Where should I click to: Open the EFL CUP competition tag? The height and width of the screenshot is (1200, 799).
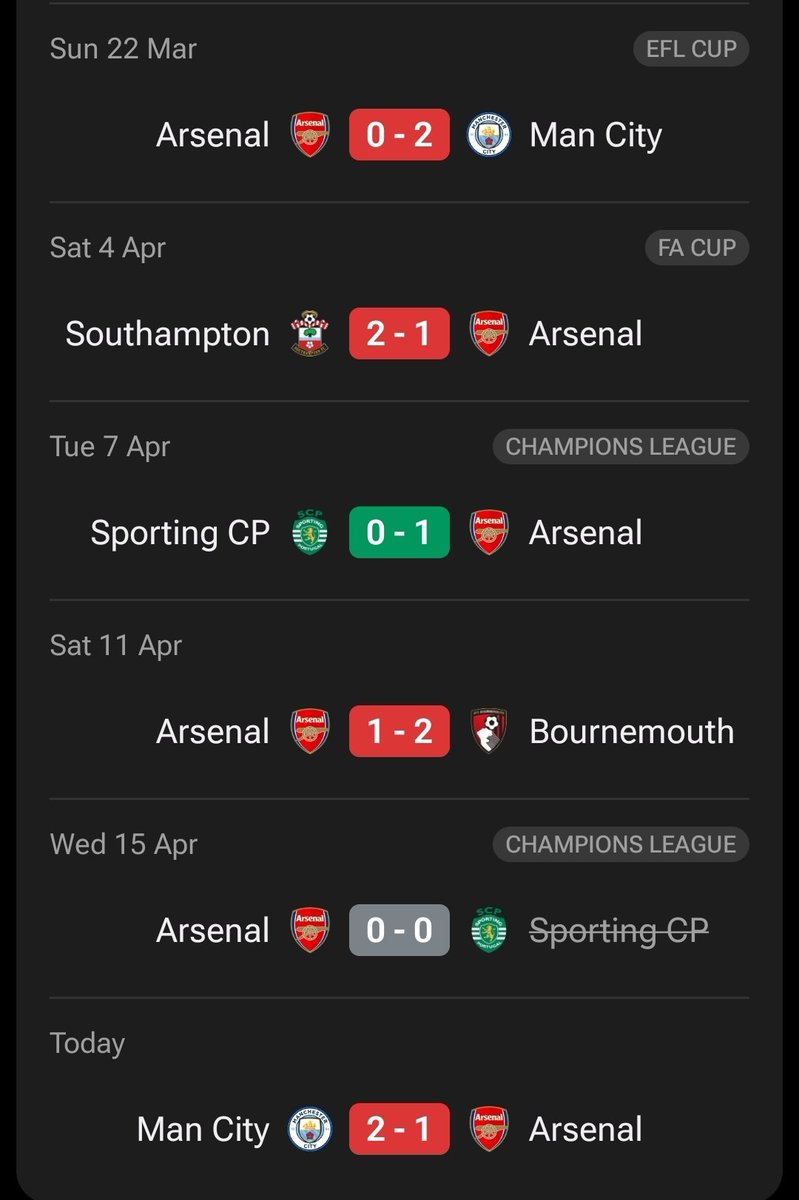690,48
